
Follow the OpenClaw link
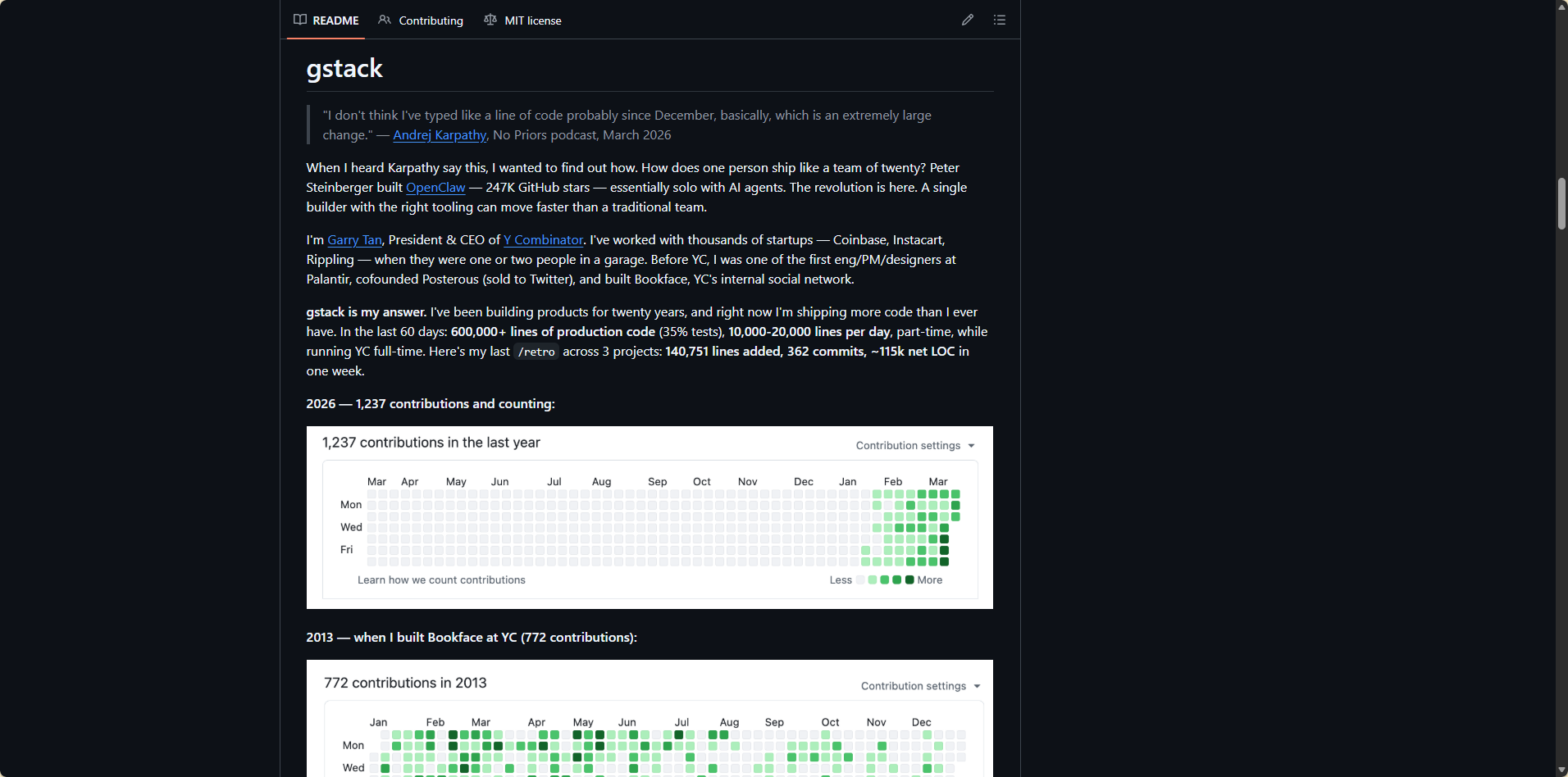pyautogui.click(x=435, y=188)
